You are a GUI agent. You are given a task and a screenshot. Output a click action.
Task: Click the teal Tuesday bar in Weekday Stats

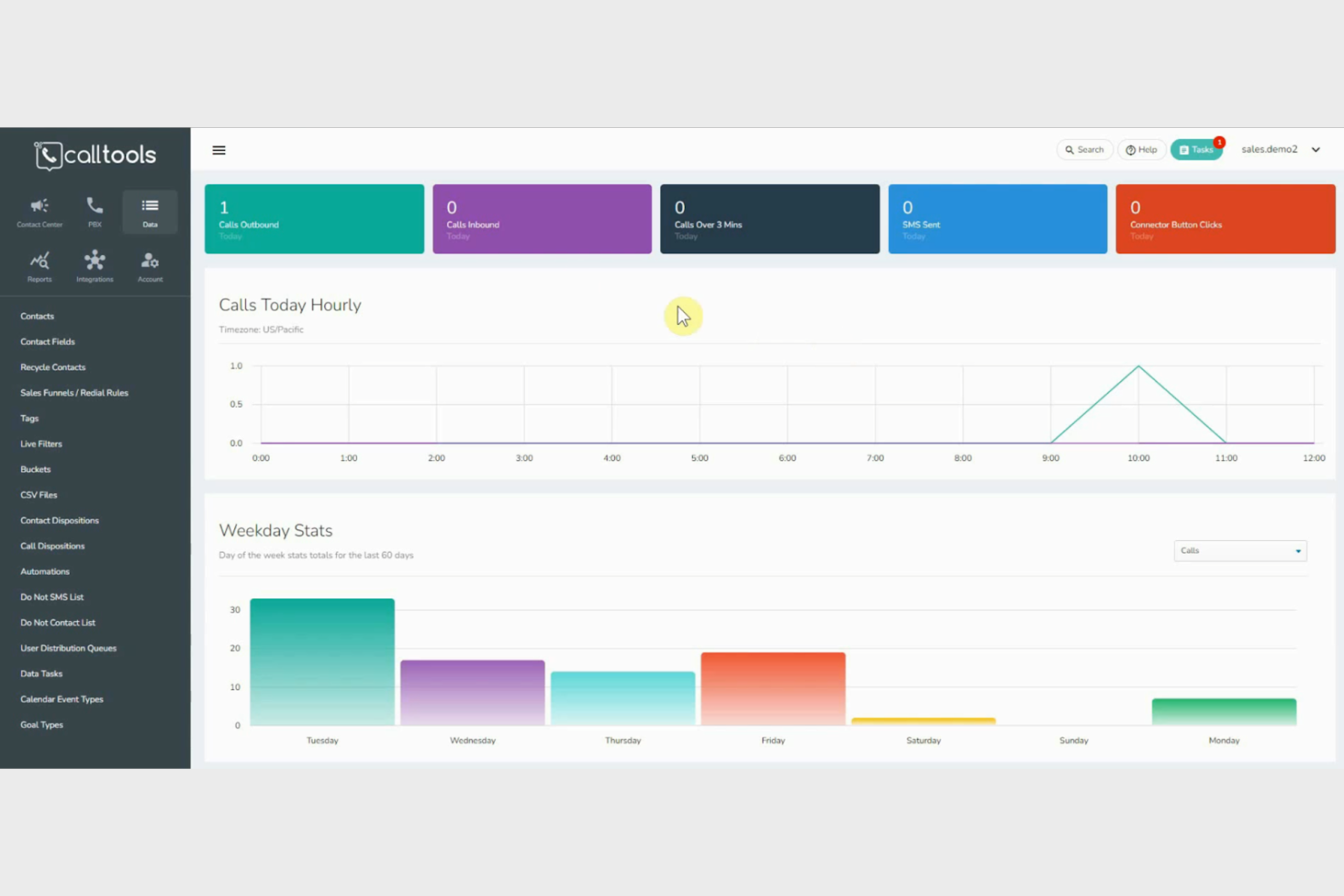[x=322, y=663]
